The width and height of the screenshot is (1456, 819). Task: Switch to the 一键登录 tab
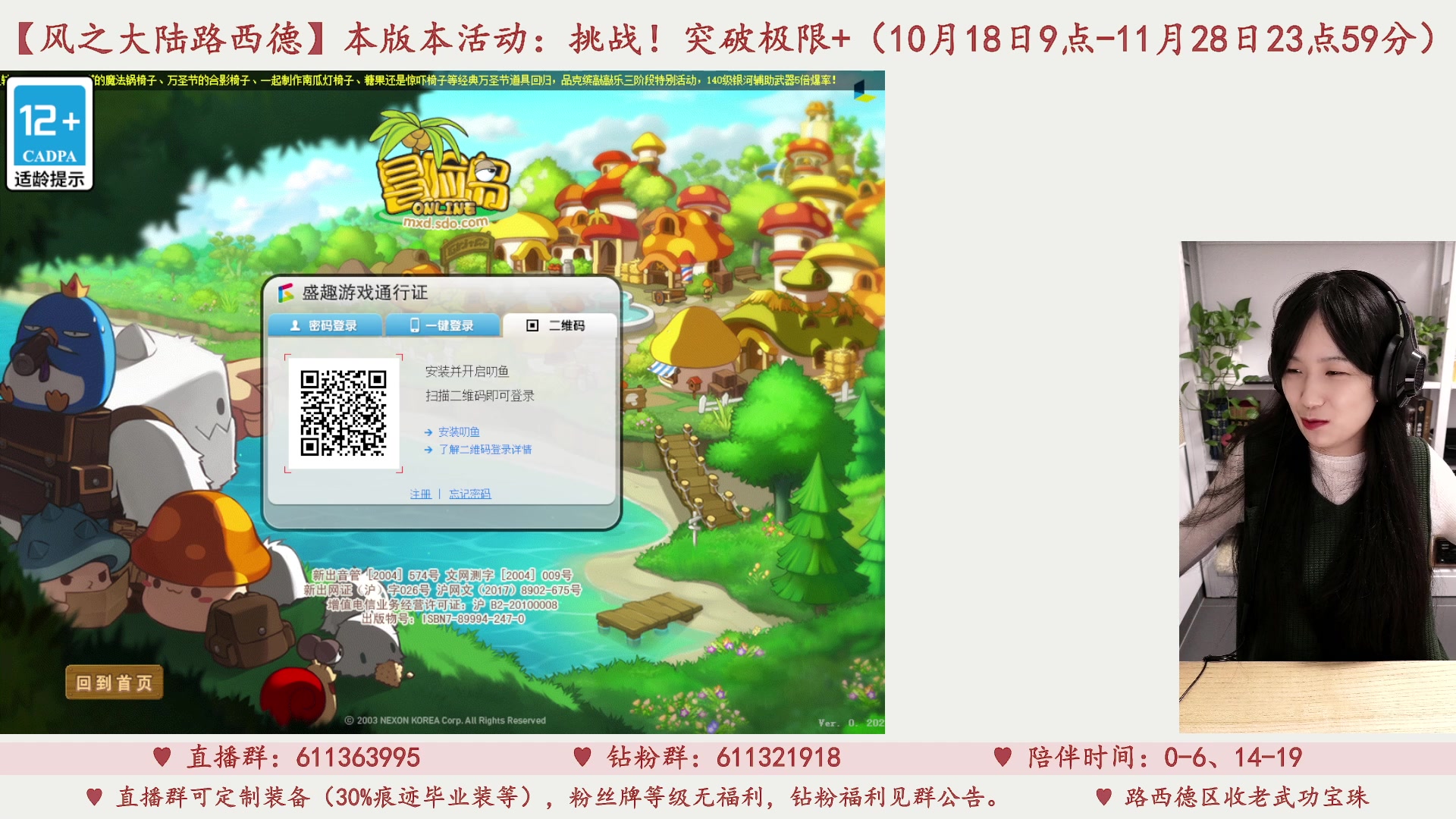(x=442, y=325)
